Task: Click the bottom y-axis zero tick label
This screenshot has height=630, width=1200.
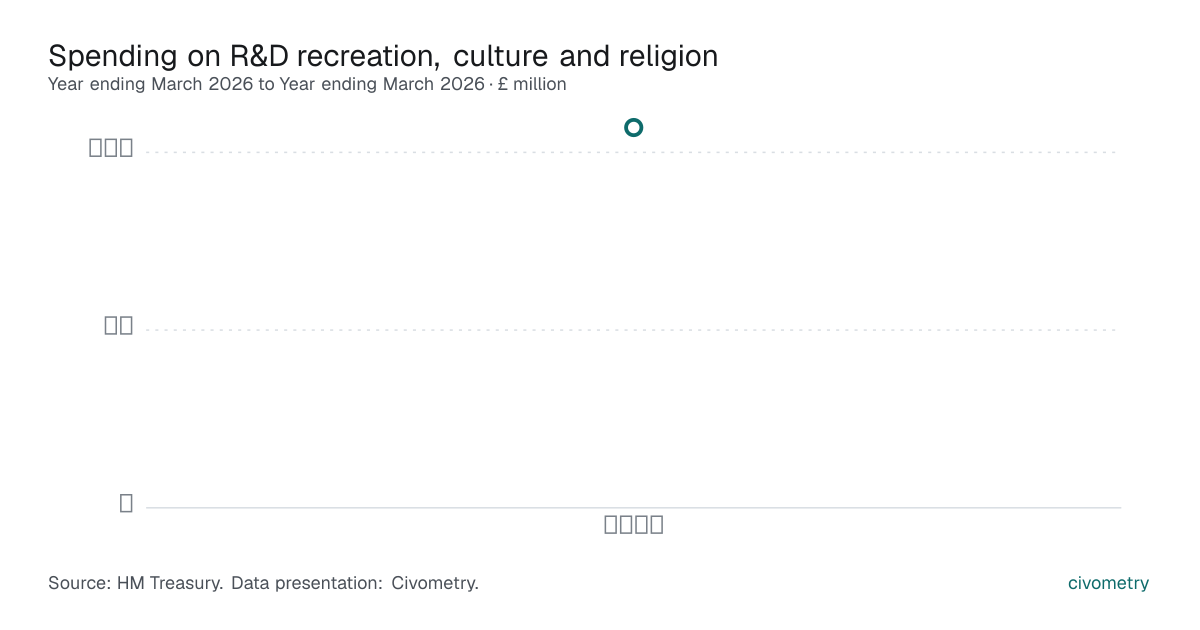Action: (x=126, y=503)
